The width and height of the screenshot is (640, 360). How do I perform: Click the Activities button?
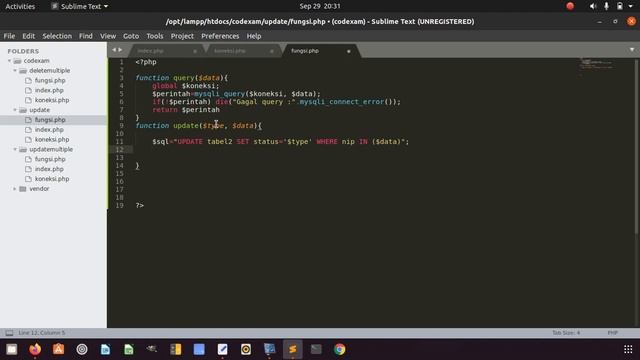tap(20, 6)
